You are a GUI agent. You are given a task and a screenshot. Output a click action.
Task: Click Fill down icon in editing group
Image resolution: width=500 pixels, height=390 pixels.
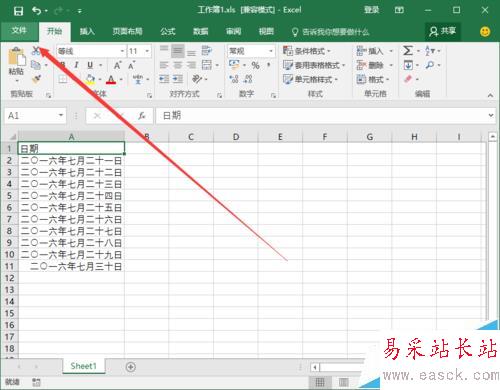pos(408,65)
